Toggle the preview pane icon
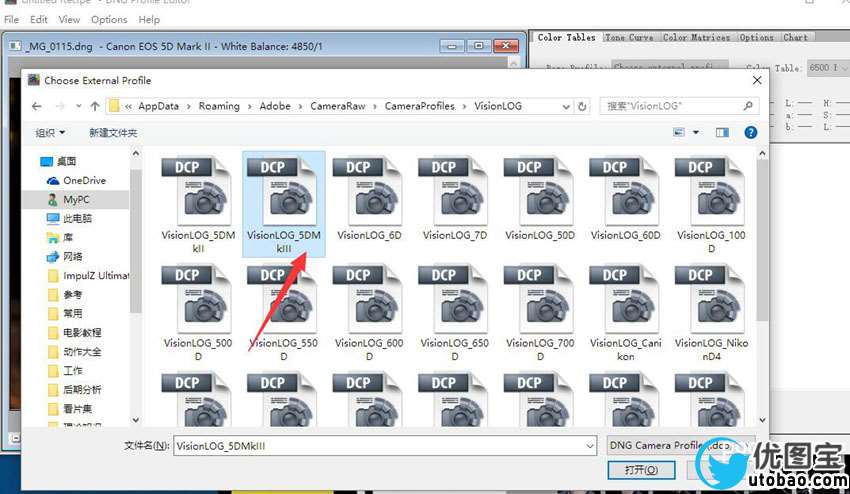Screen dimensions: 850x494 tap(722, 132)
